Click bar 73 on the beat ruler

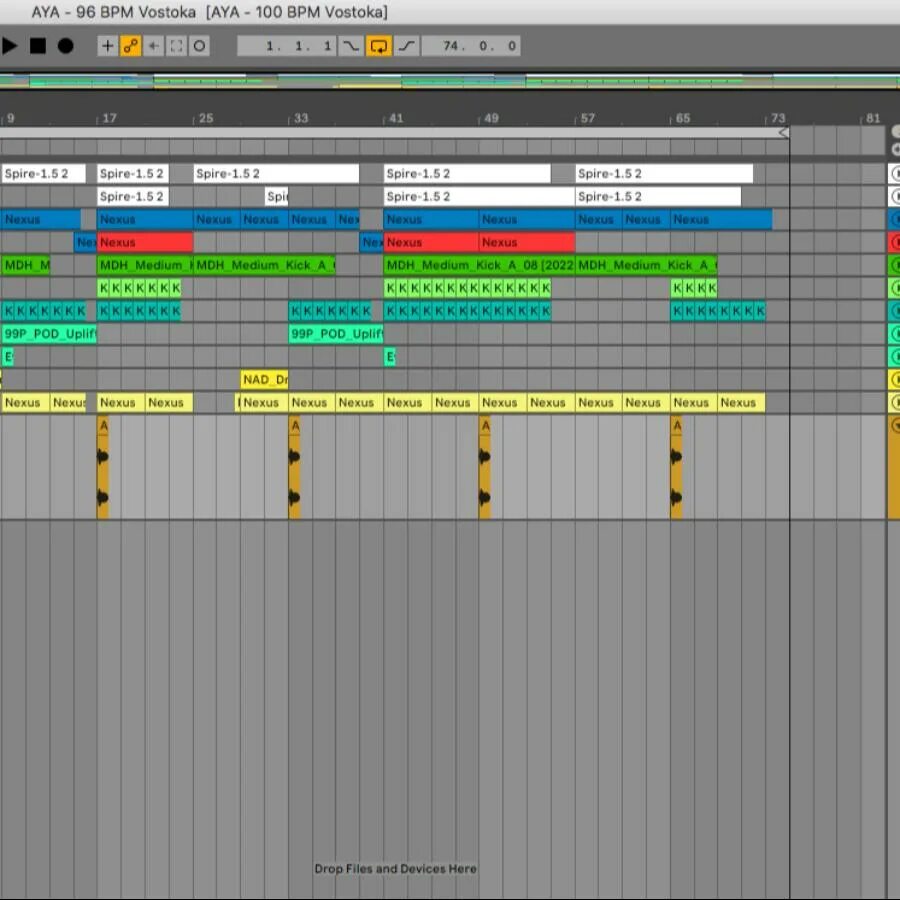point(778,118)
